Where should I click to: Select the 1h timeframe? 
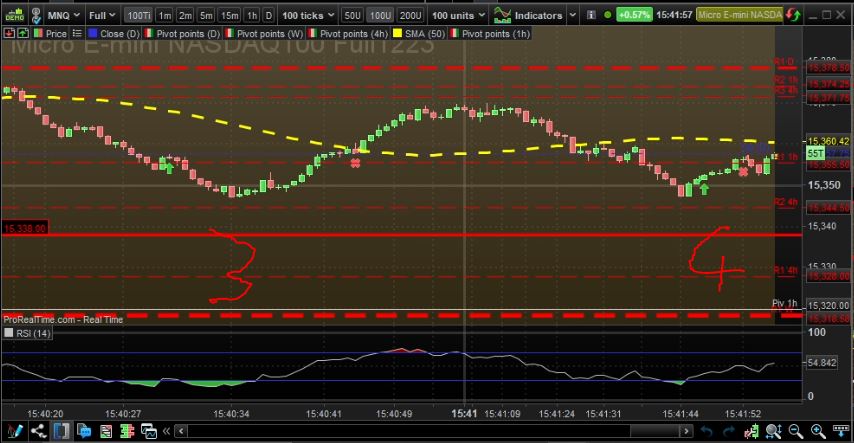tap(252, 15)
